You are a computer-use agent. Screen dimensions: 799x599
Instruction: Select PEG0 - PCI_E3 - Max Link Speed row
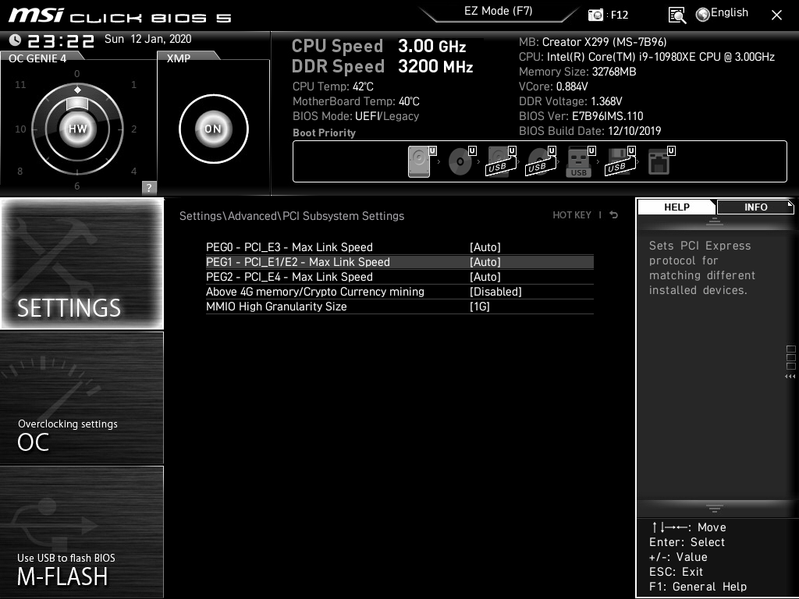pos(400,247)
